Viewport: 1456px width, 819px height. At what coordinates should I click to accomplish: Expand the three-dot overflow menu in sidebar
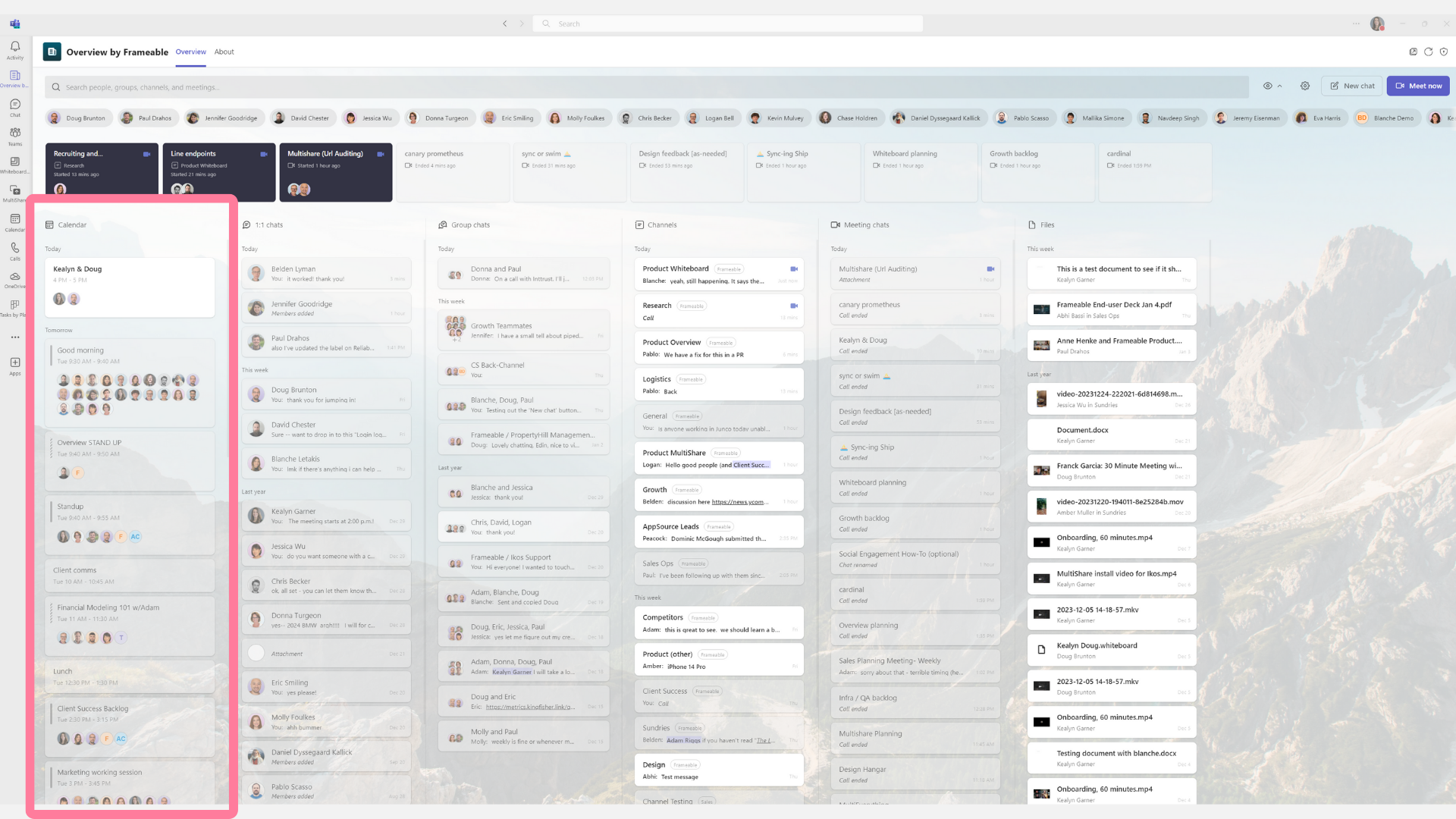point(14,337)
